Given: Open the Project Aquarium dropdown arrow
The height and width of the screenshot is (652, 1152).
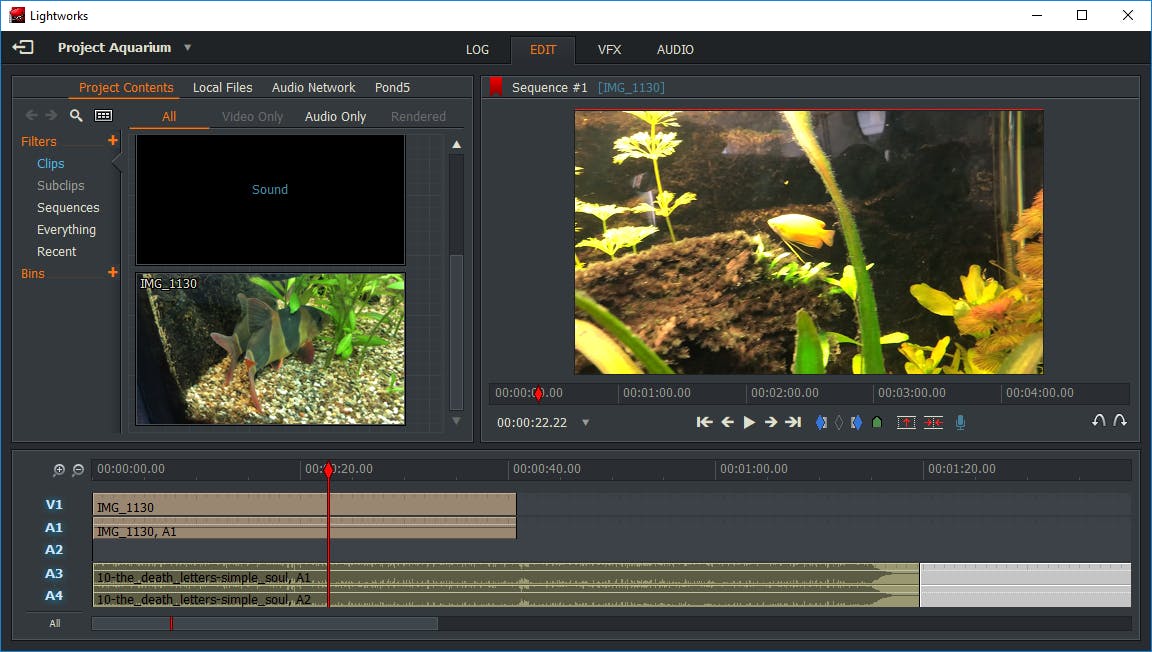Looking at the screenshot, I should (187, 48).
